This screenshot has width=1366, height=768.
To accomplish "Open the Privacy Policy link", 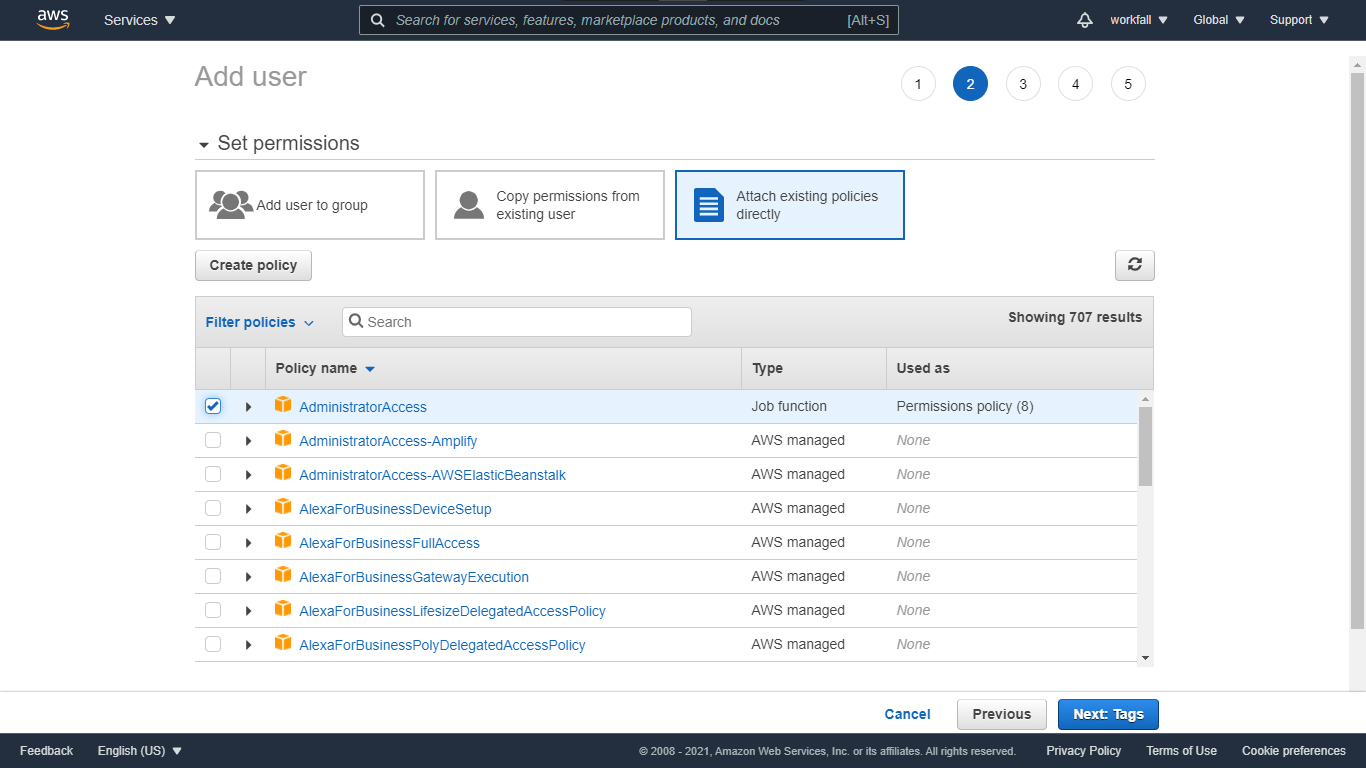I will (1084, 751).
